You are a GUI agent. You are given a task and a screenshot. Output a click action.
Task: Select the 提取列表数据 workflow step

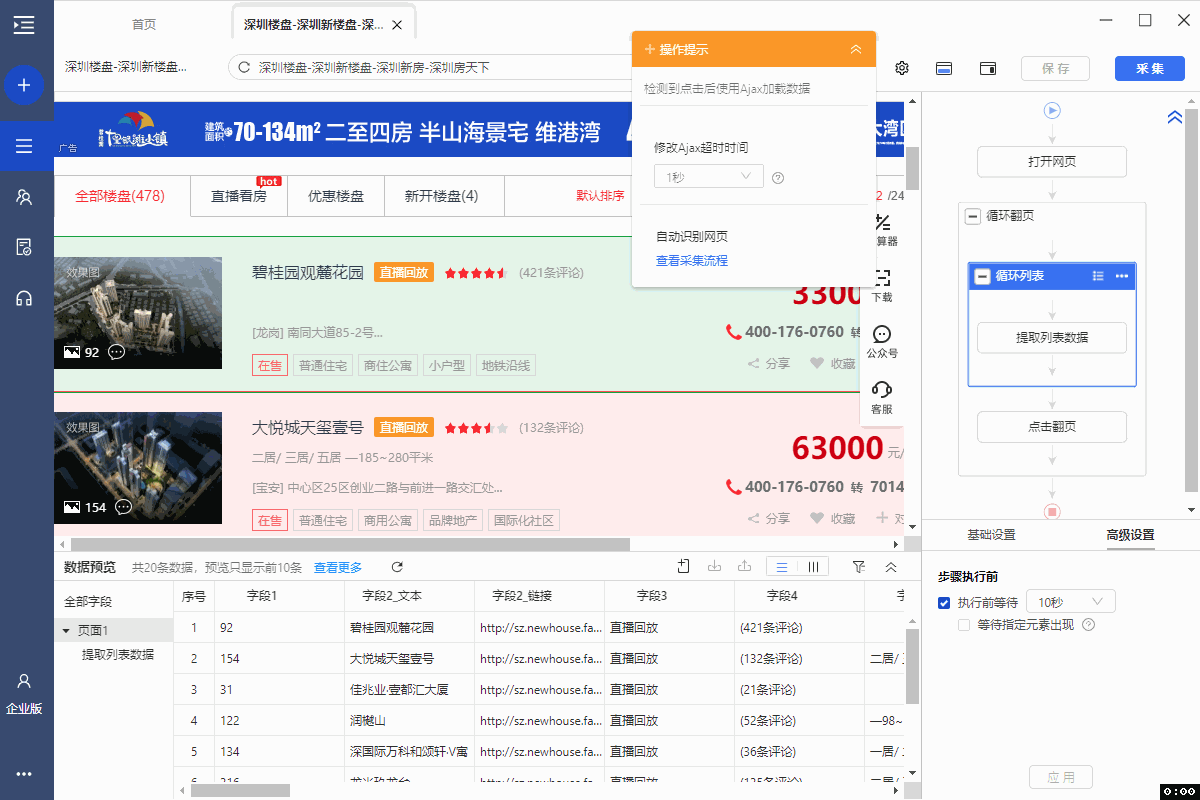click(x=1052, y=338)
